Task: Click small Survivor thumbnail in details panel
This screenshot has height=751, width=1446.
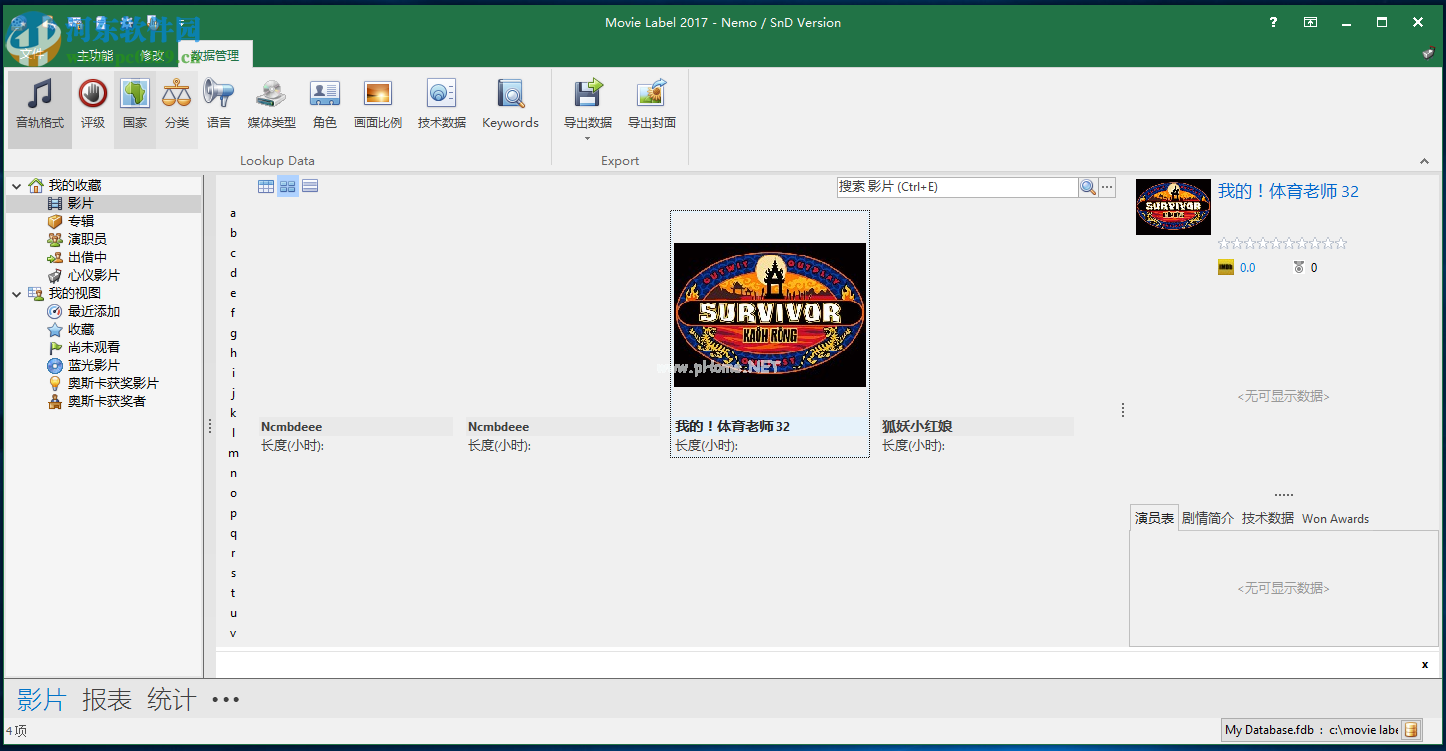Action: pyautogui.click(x=1173, y=207)
